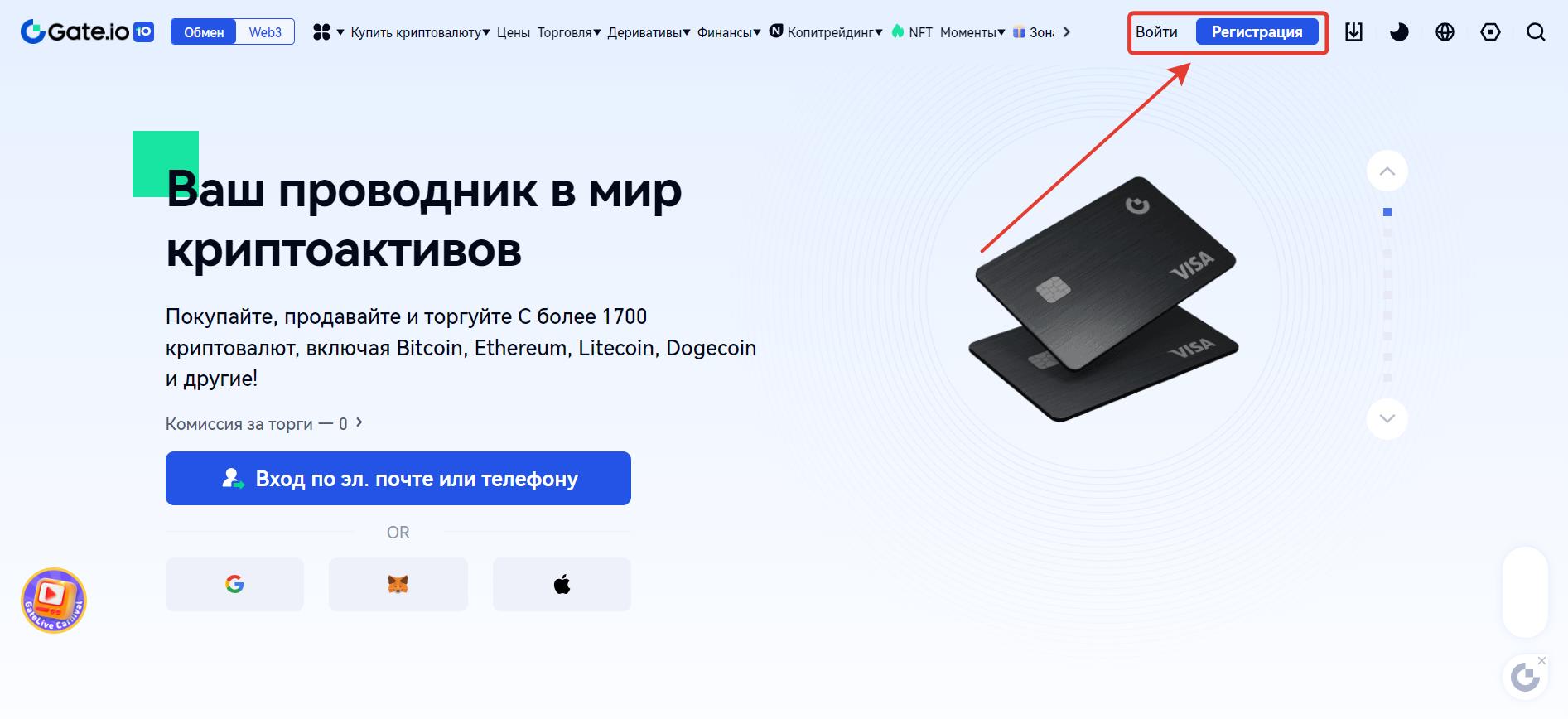The image size is (1568, 719).
Task: Click the search magnifier icon
Action: 1536,32
